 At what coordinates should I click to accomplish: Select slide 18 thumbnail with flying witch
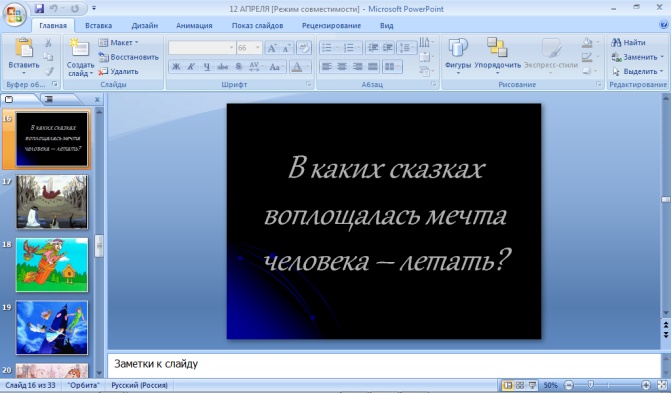click(52, 265)
